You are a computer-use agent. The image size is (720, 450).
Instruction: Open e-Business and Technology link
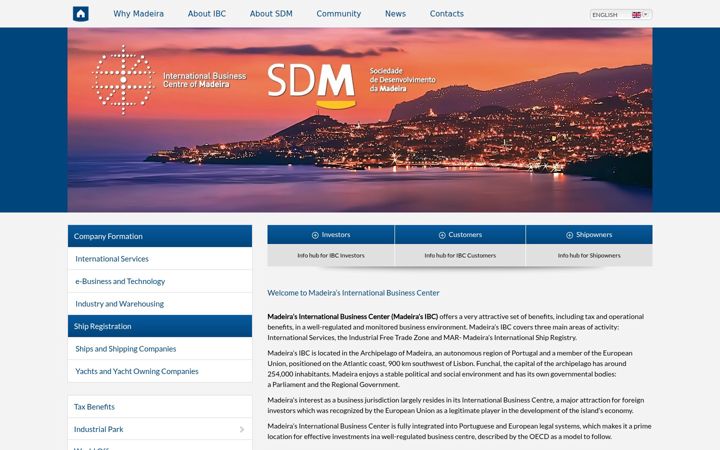160,281
